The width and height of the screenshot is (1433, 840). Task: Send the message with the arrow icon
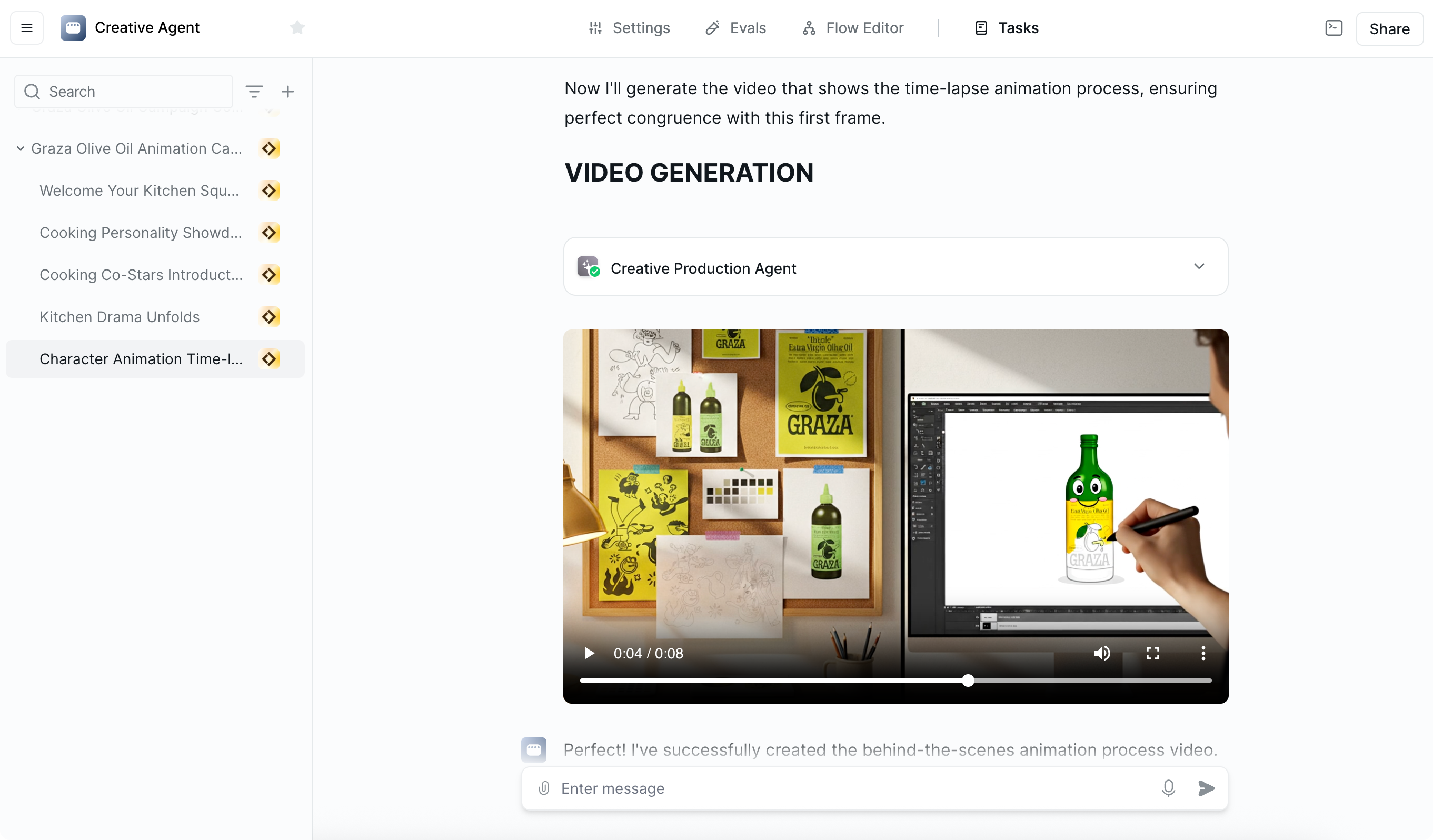(1206, 788)
